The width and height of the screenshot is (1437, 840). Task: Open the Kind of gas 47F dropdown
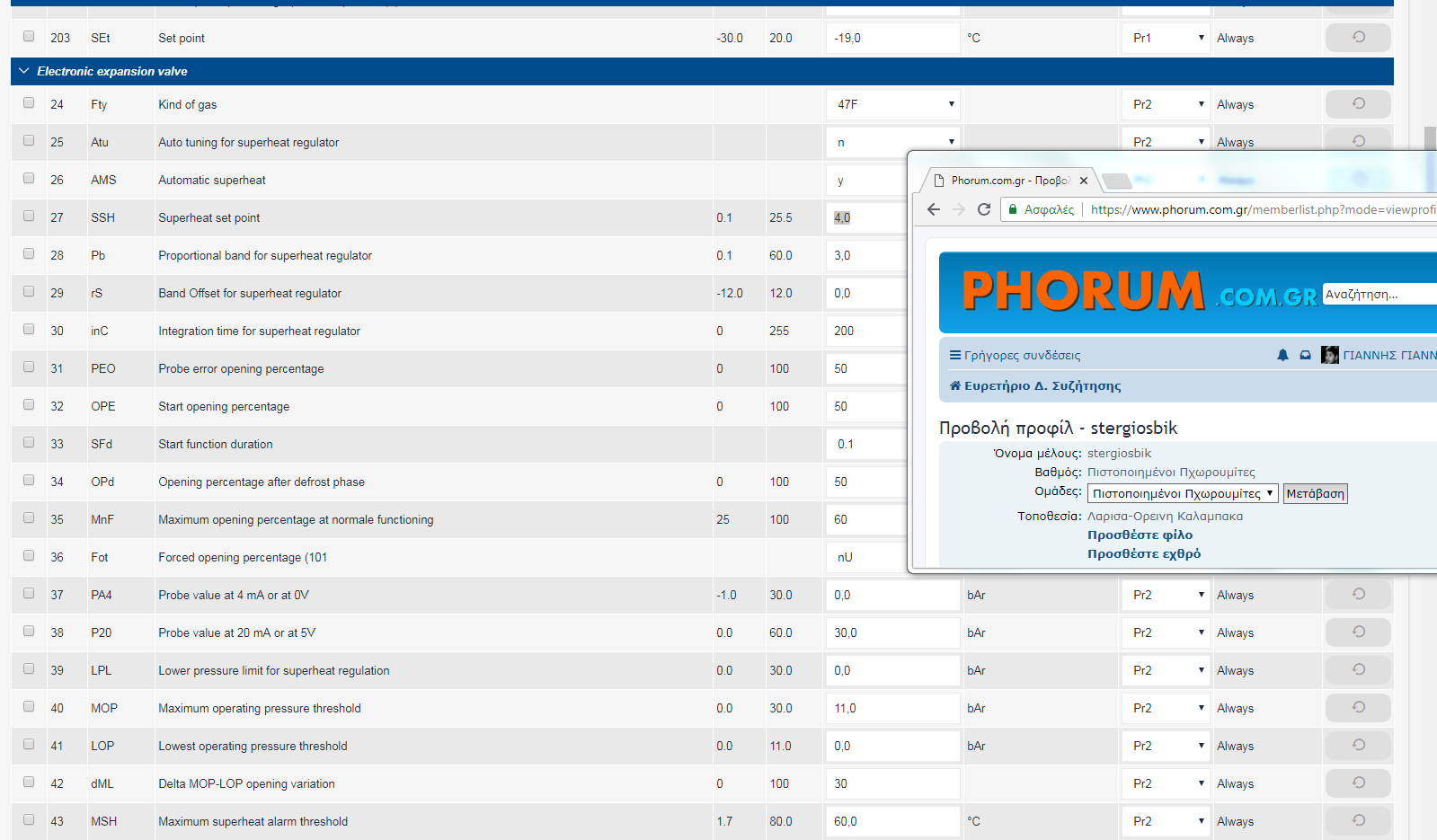coord(892,104)
